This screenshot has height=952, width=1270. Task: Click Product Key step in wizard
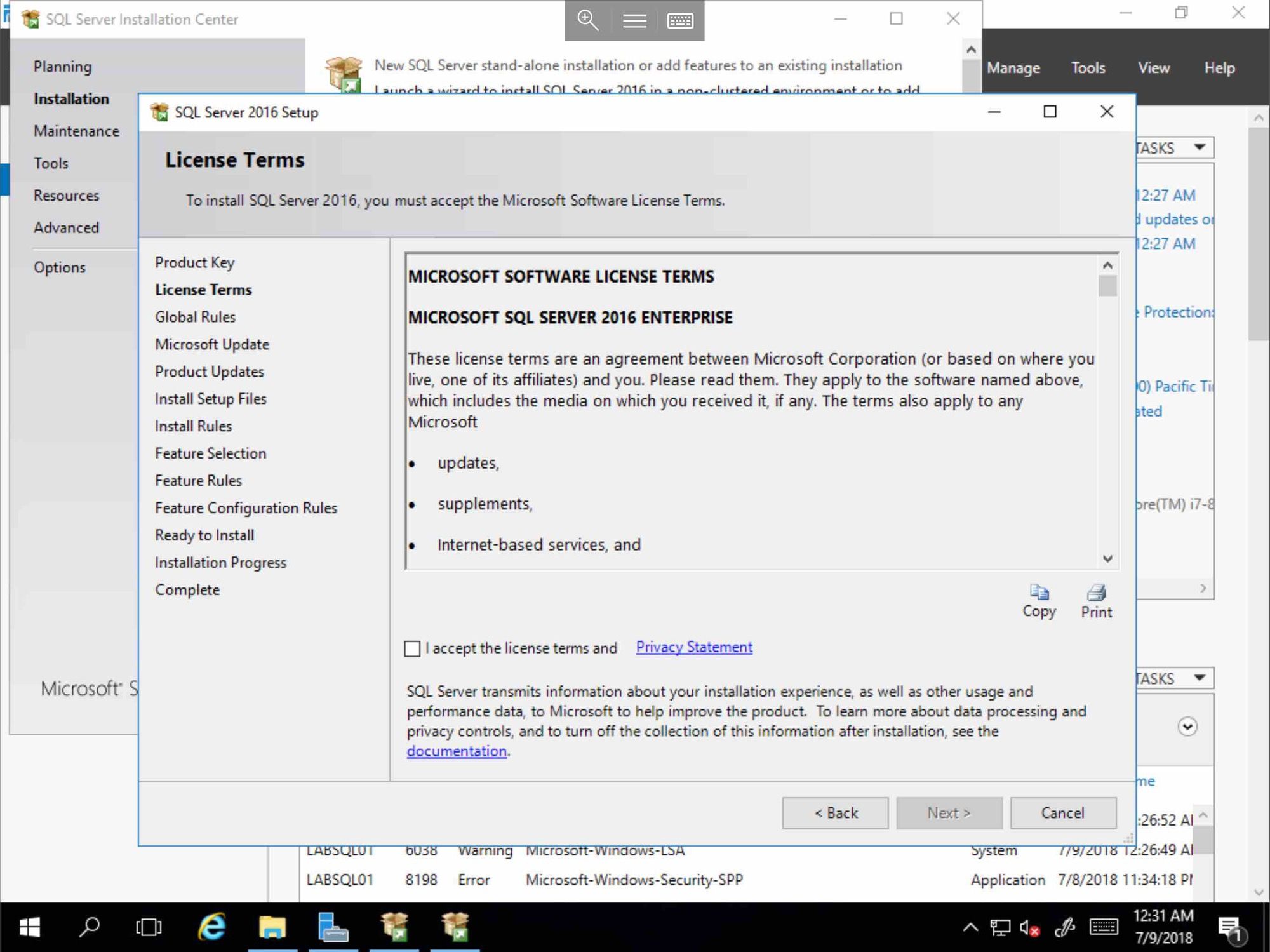point(194,262)
